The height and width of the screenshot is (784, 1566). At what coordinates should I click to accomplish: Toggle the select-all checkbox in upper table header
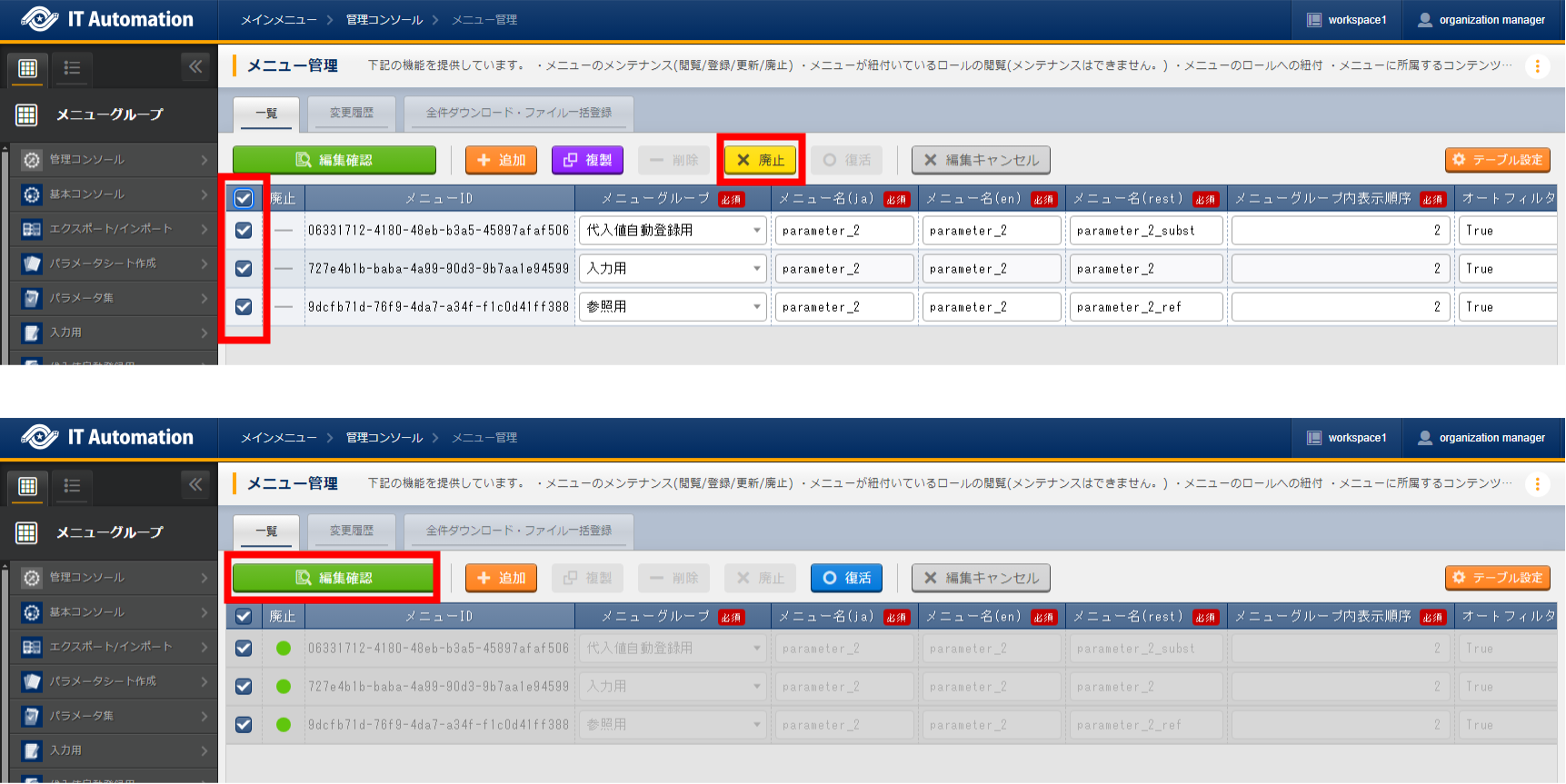[x=244, y=198]
